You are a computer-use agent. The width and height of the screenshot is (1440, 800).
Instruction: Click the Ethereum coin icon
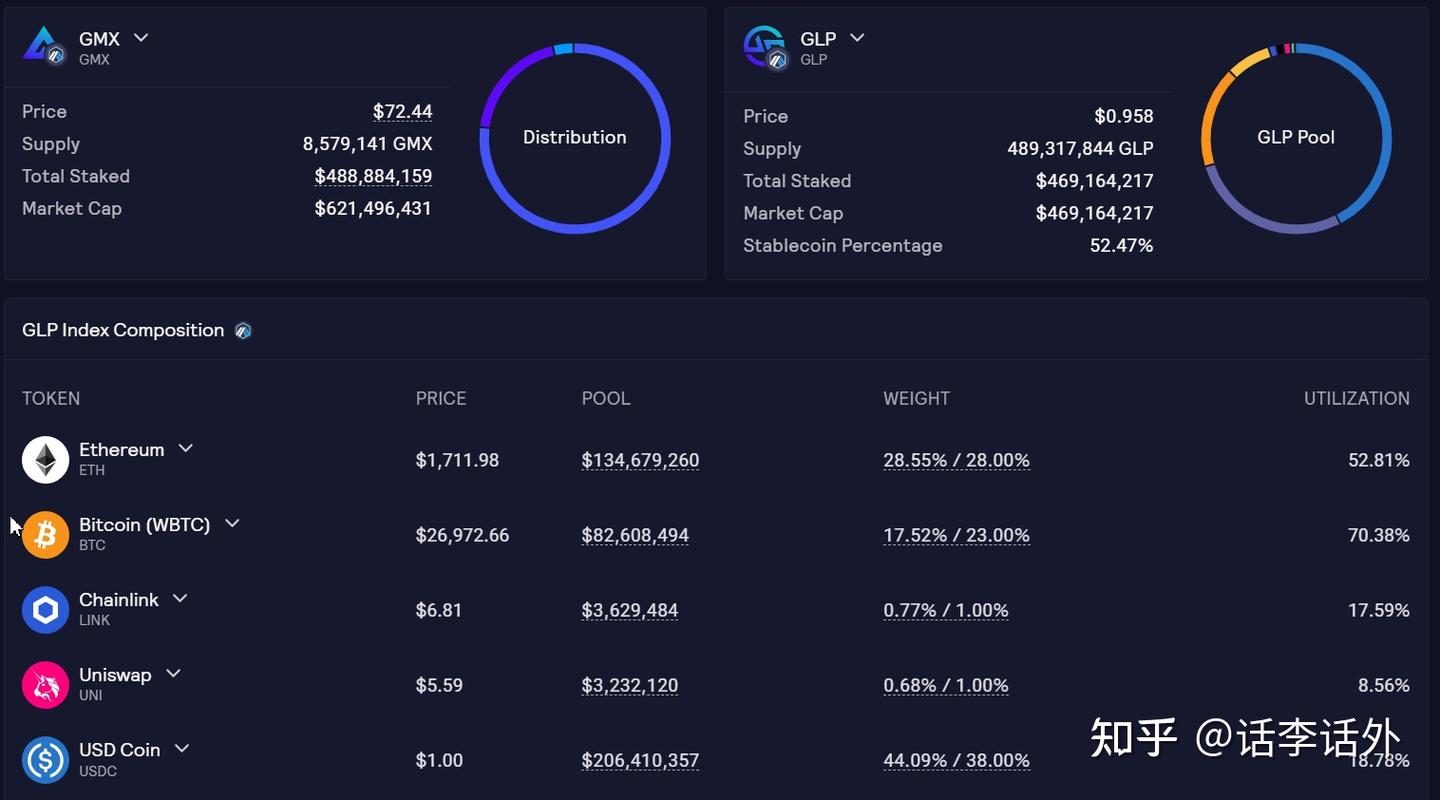45,460
